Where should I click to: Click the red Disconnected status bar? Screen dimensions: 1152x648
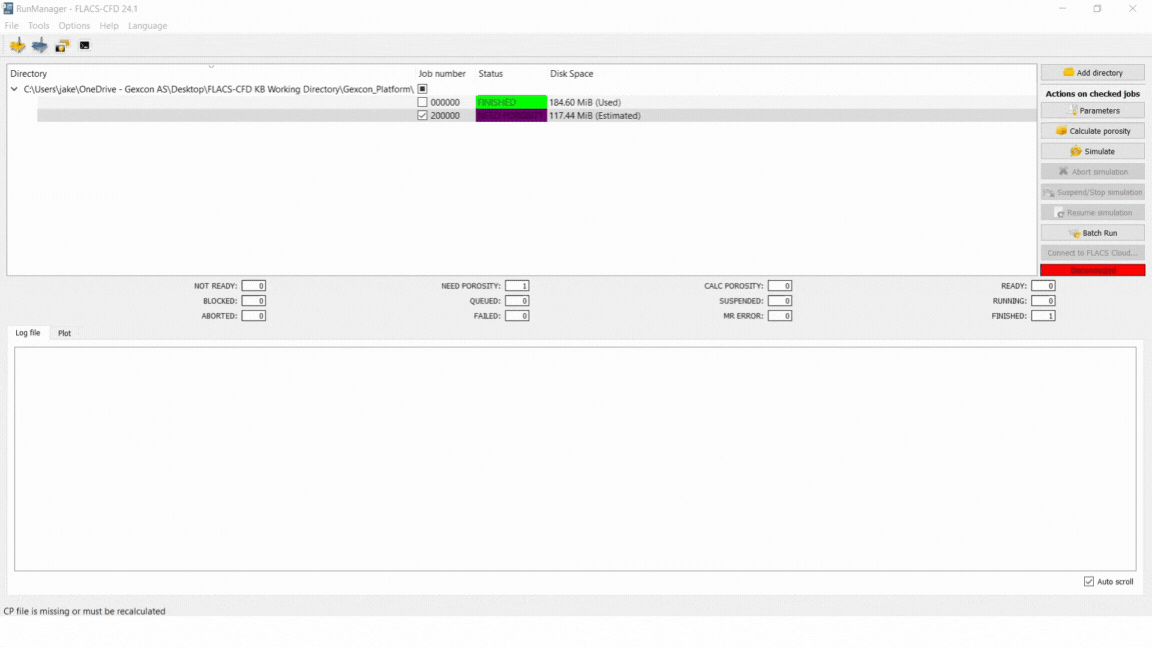[1092, 270]
